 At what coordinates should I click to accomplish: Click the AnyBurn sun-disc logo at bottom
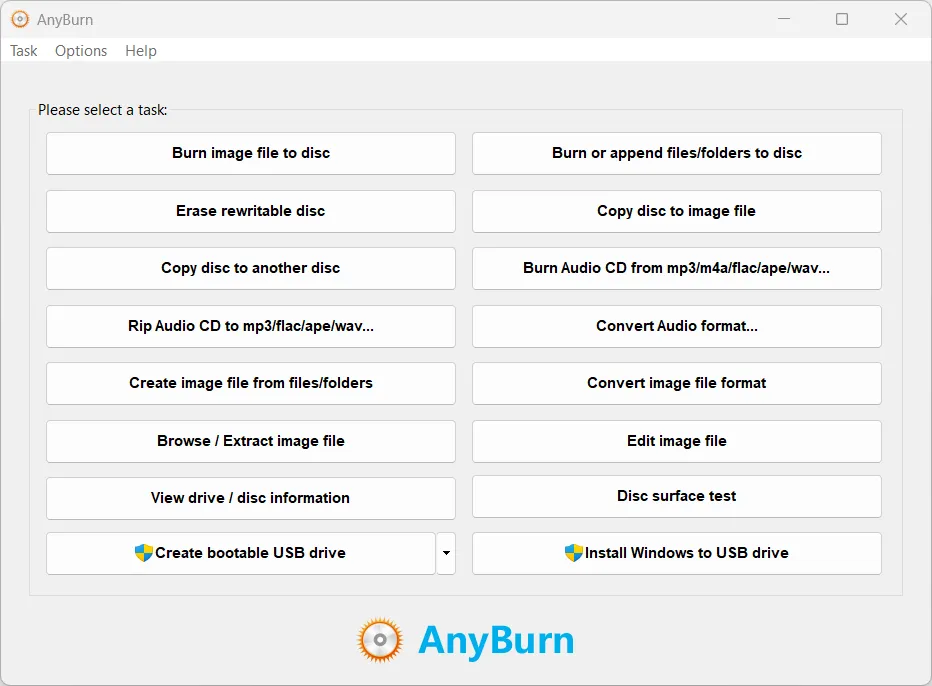380,640
